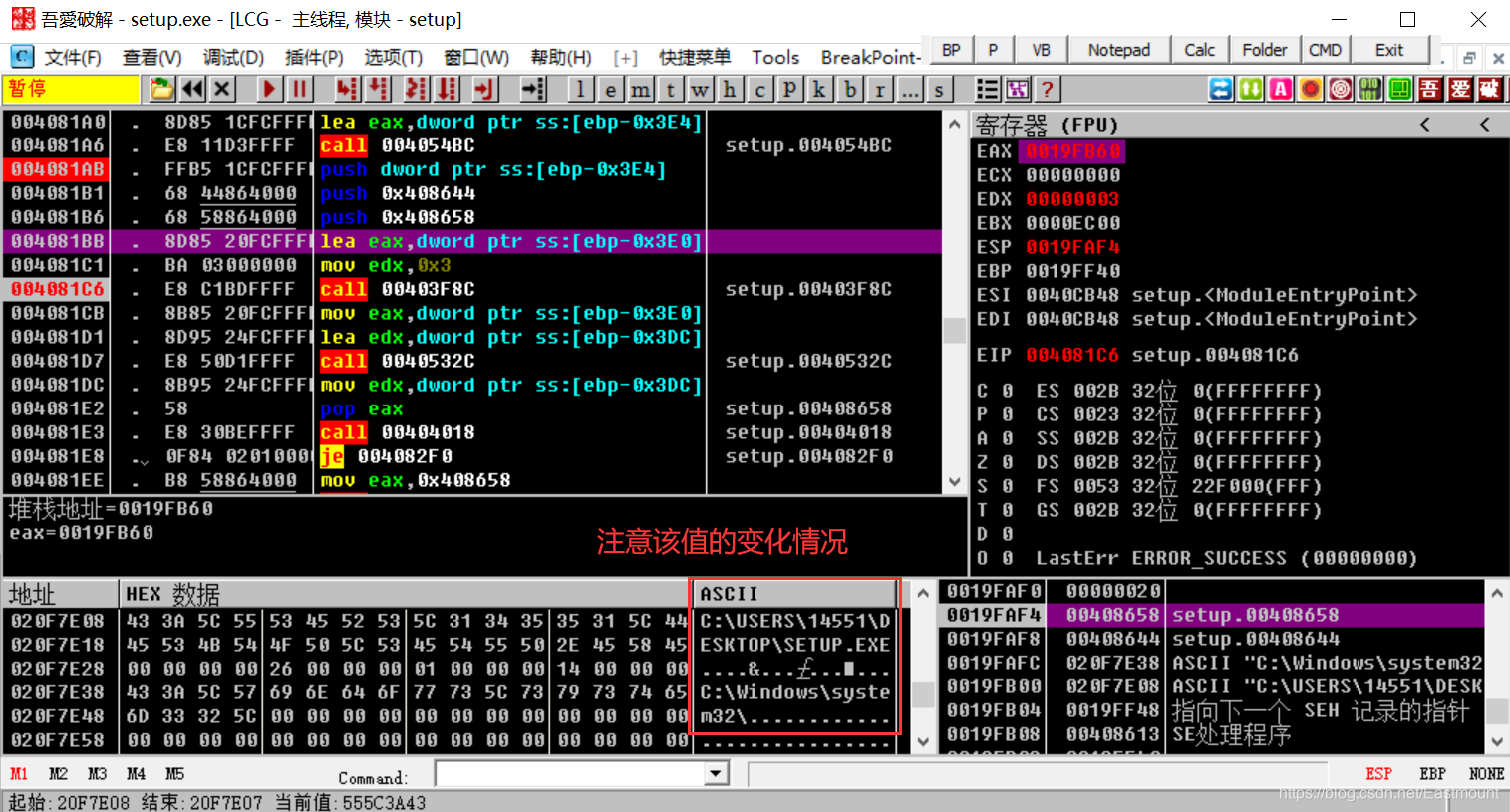The height and width of the screenshot is (812, 1510).
Task: Expand the Command combo box dropdown arrow
Action: tap(716, 774)
